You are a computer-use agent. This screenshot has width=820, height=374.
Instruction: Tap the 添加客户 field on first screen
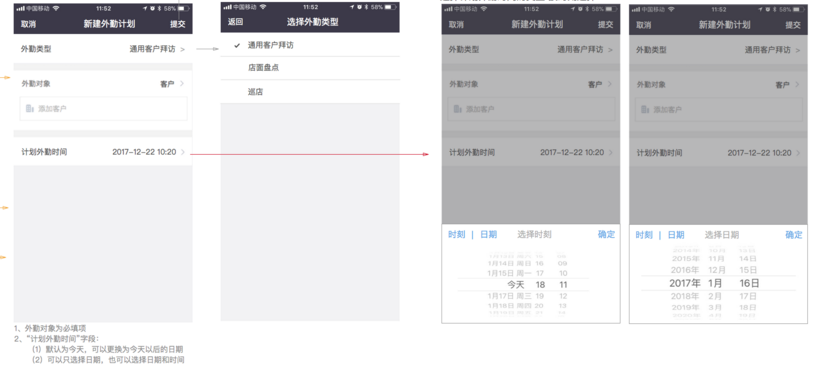(x=104, y=109)
